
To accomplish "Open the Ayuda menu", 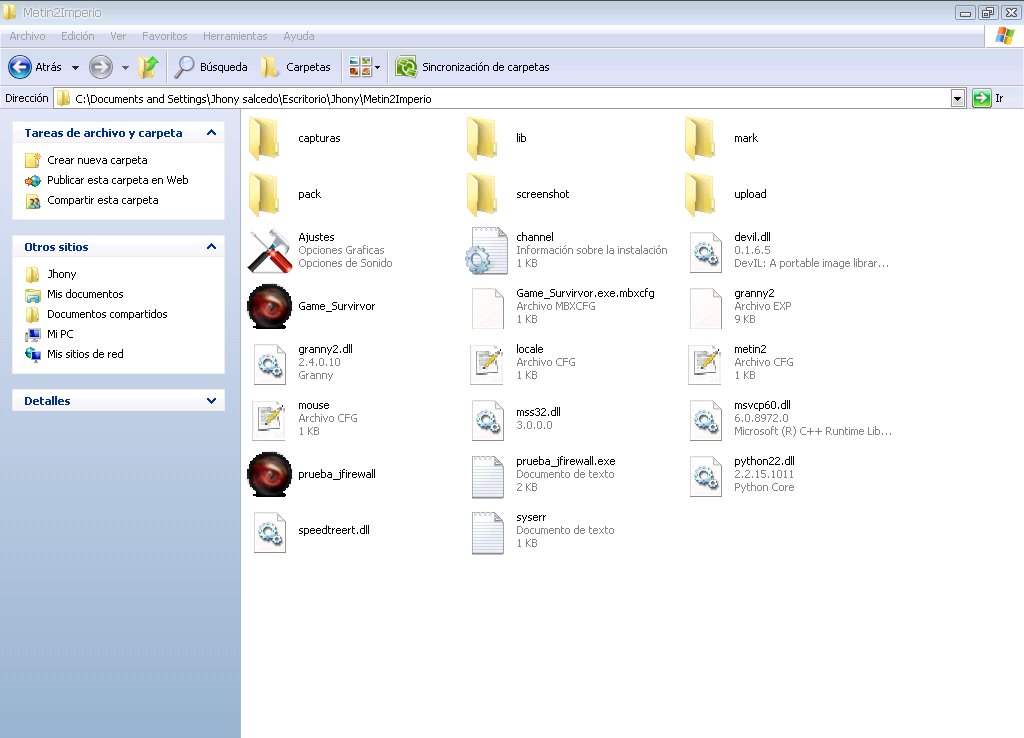I will click(298, 36).
